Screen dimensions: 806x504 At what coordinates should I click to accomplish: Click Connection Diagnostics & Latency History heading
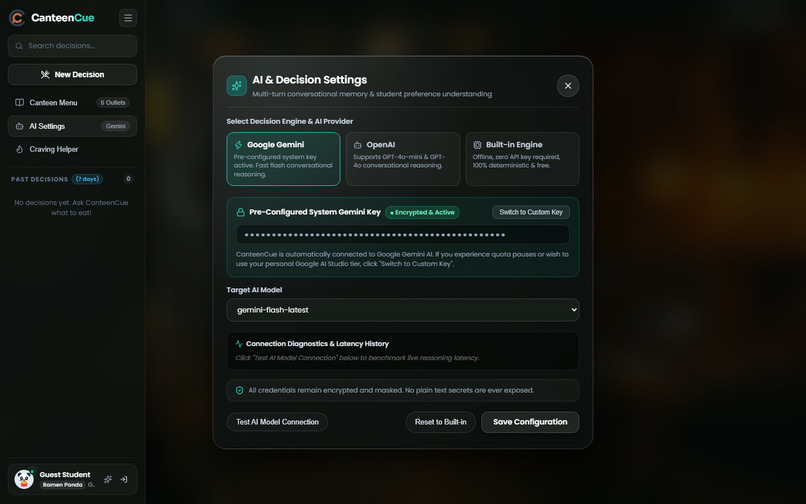[x=317, y=344]
